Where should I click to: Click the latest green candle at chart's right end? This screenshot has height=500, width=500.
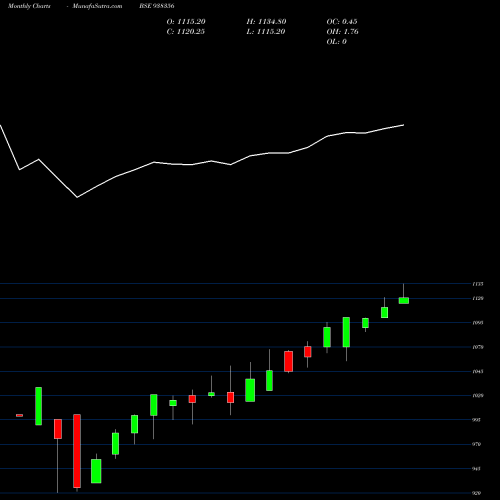click(404, 301)
